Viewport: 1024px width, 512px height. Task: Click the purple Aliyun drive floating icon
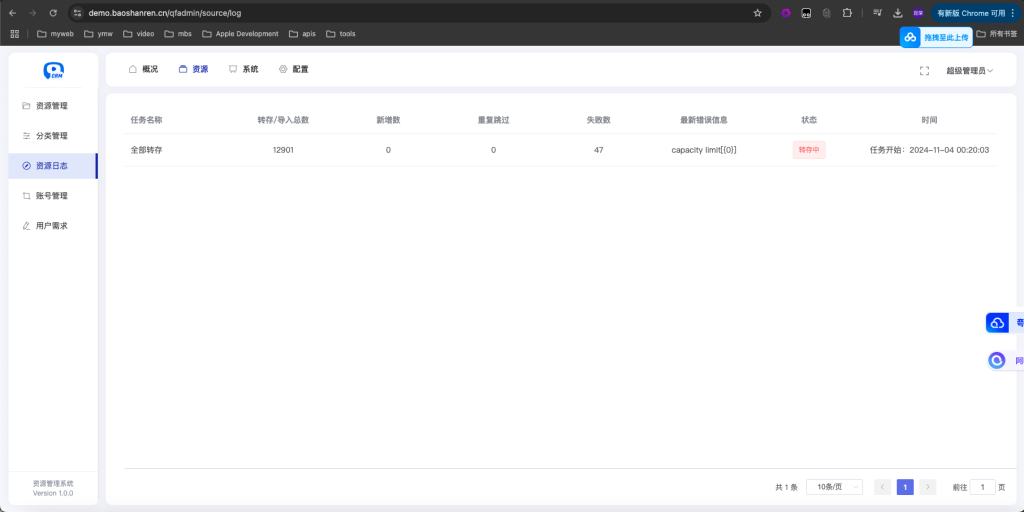(997, 361)
